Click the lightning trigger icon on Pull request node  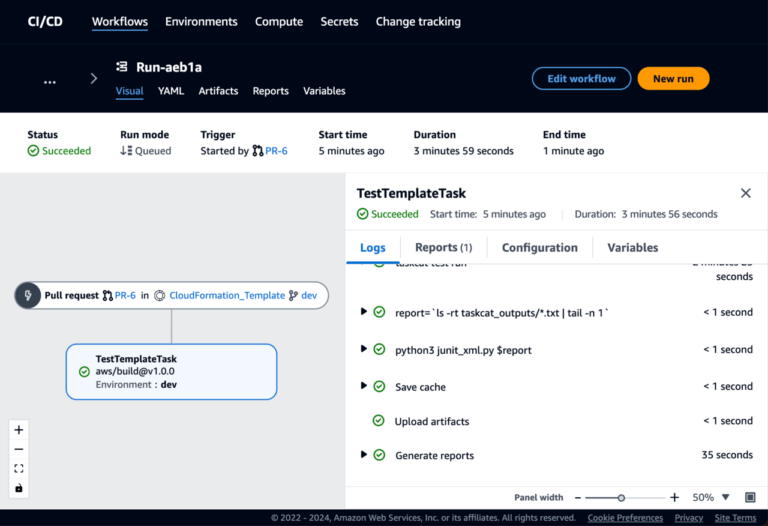[x=28, y=295]
